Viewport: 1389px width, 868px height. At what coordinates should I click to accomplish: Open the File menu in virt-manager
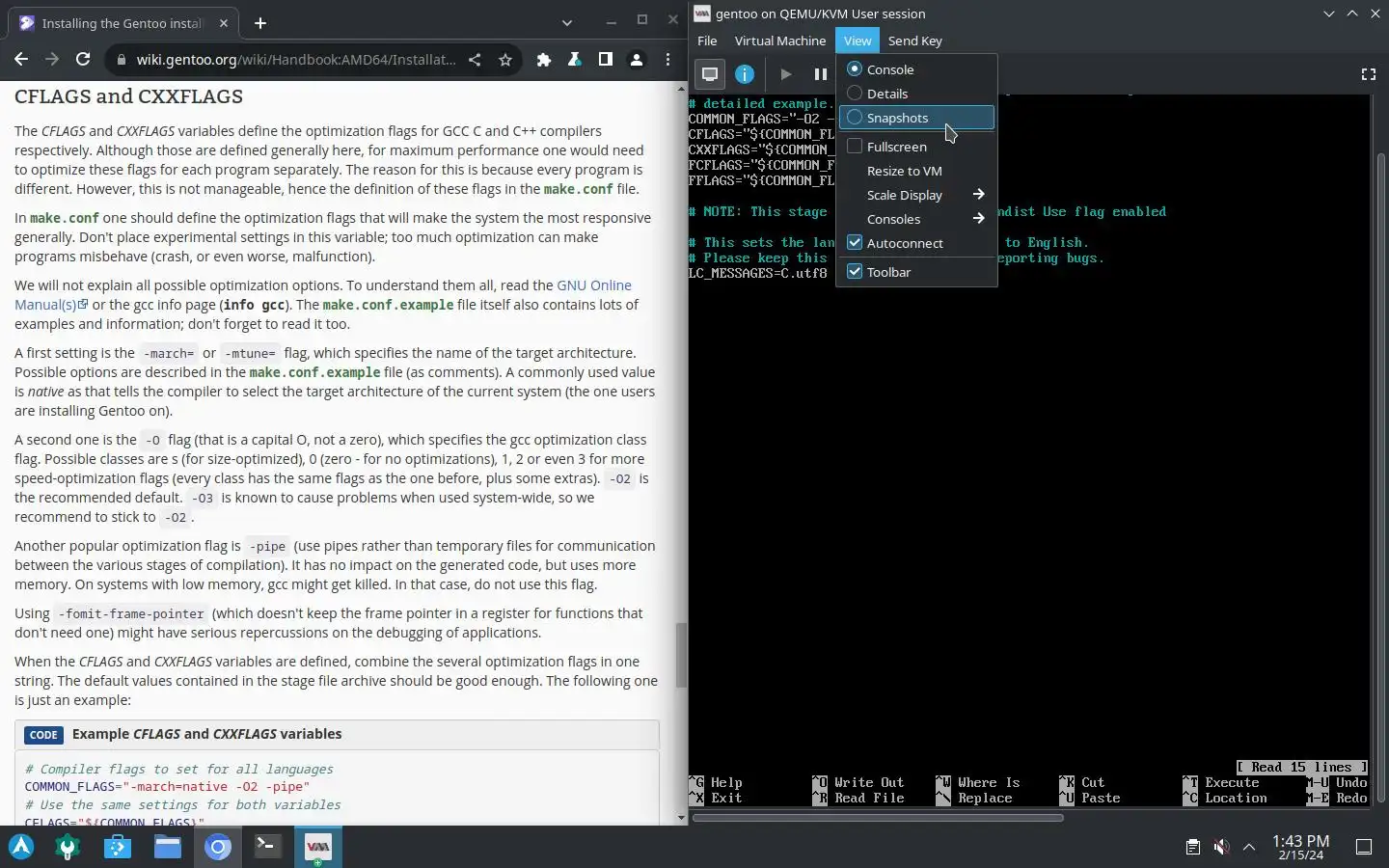(707, 41)
